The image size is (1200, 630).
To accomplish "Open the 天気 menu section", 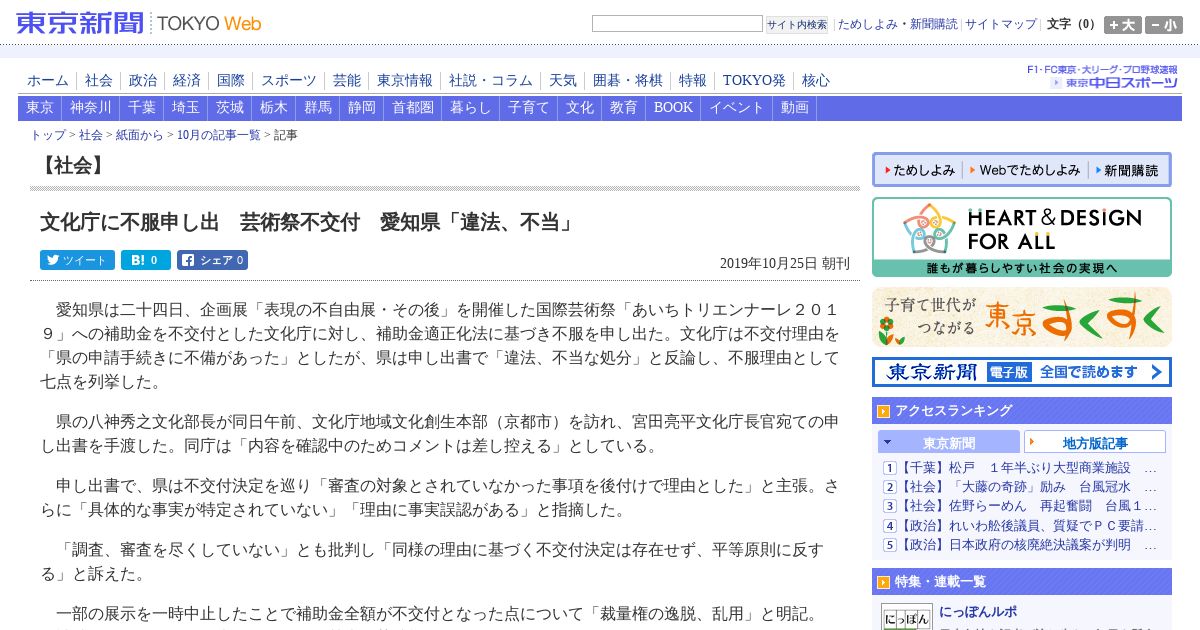I will [x=563, y=80].
